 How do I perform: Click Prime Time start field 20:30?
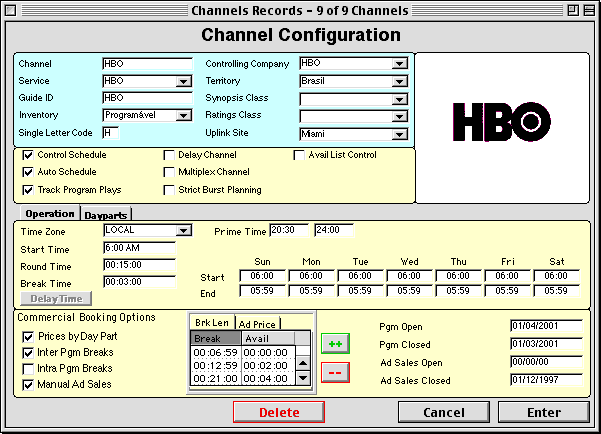(x=289, y=230)
